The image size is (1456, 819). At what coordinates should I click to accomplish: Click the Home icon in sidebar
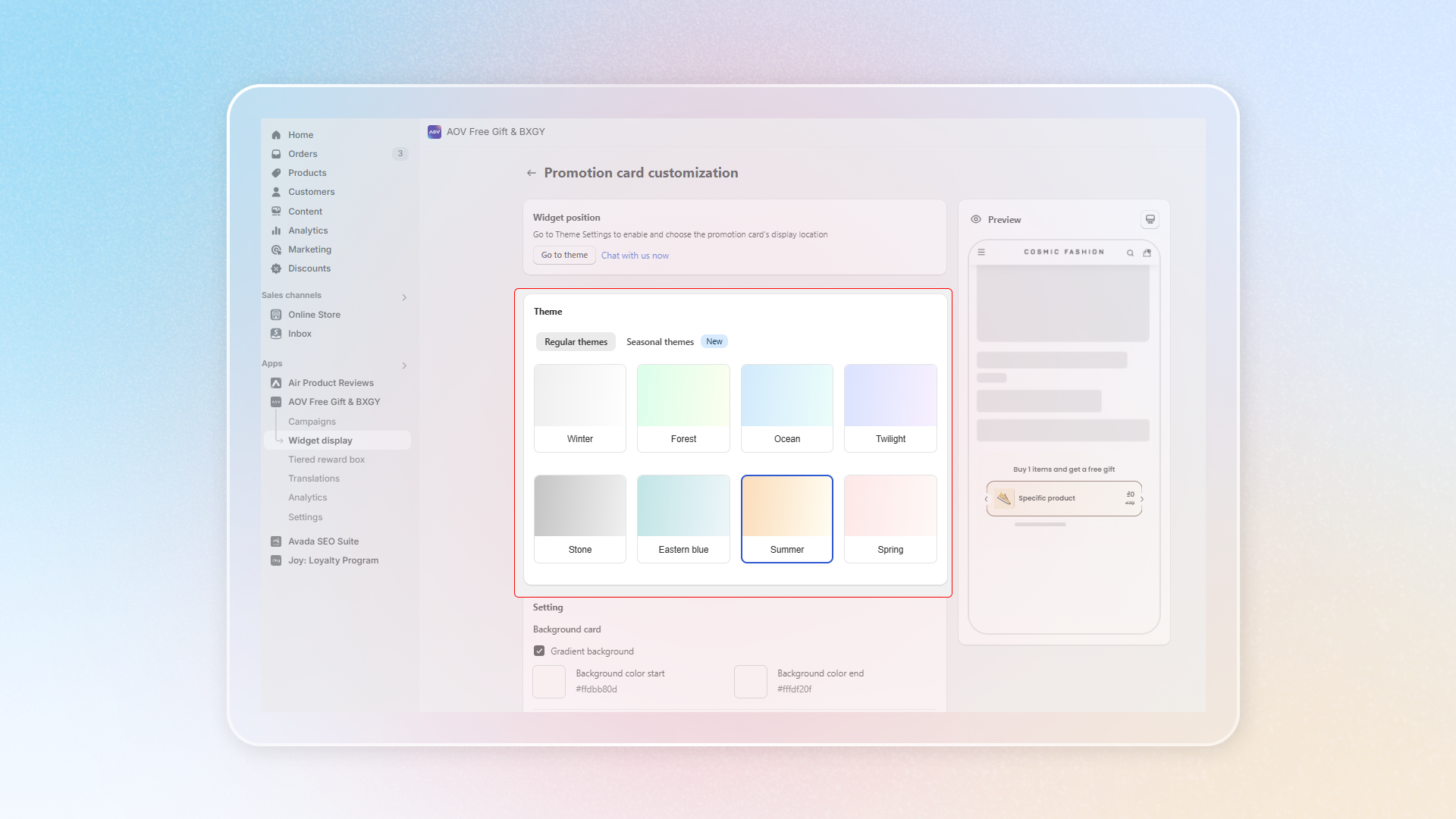click(x=276, y=135)
